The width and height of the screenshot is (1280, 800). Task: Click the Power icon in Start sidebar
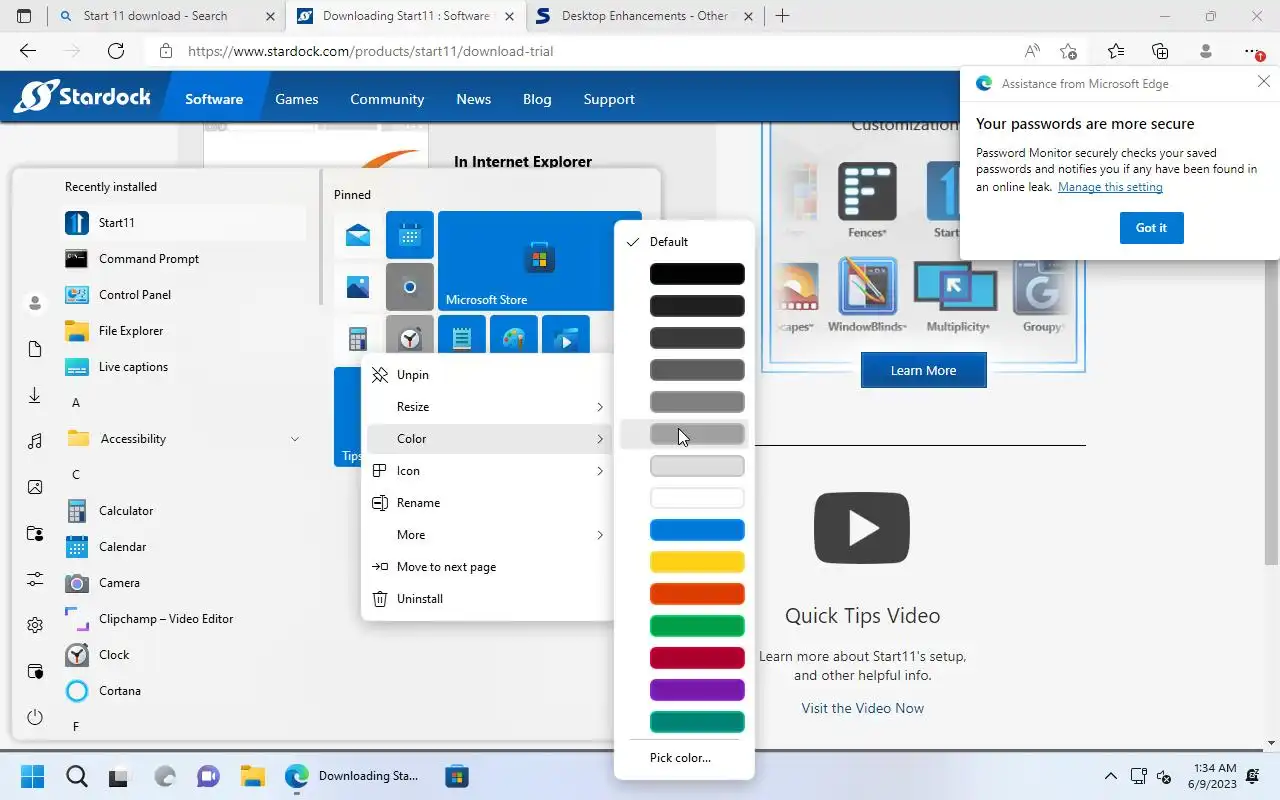(x=35, y=717)
